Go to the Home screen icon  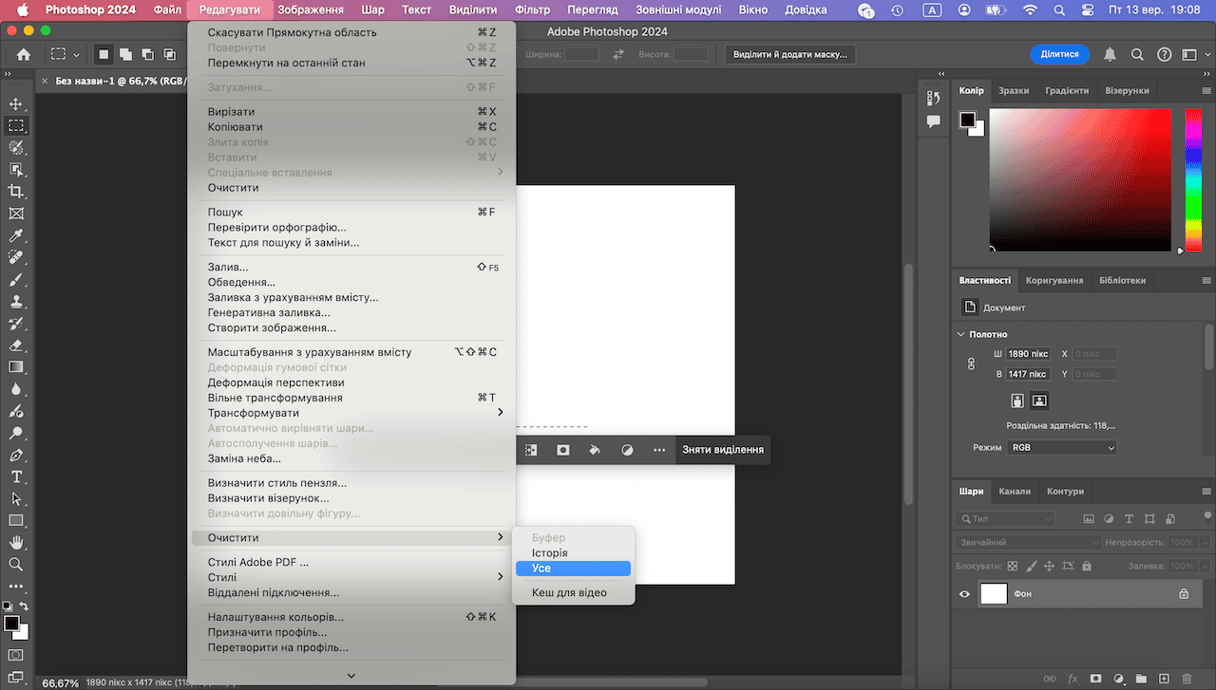24,54
